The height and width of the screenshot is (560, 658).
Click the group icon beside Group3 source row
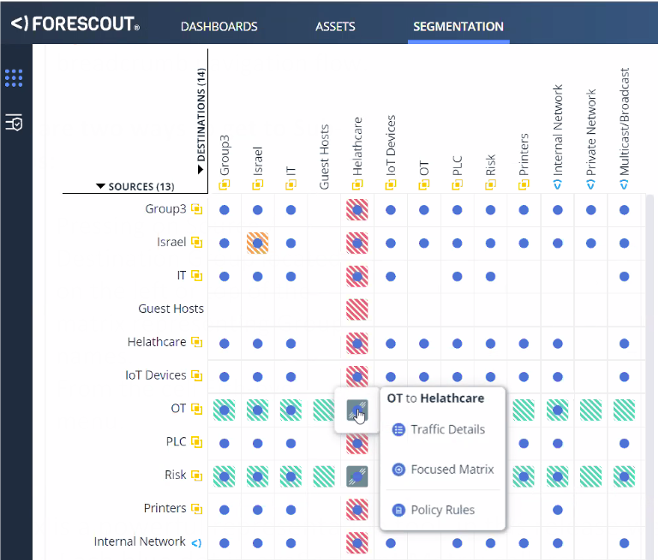(196, 209)
